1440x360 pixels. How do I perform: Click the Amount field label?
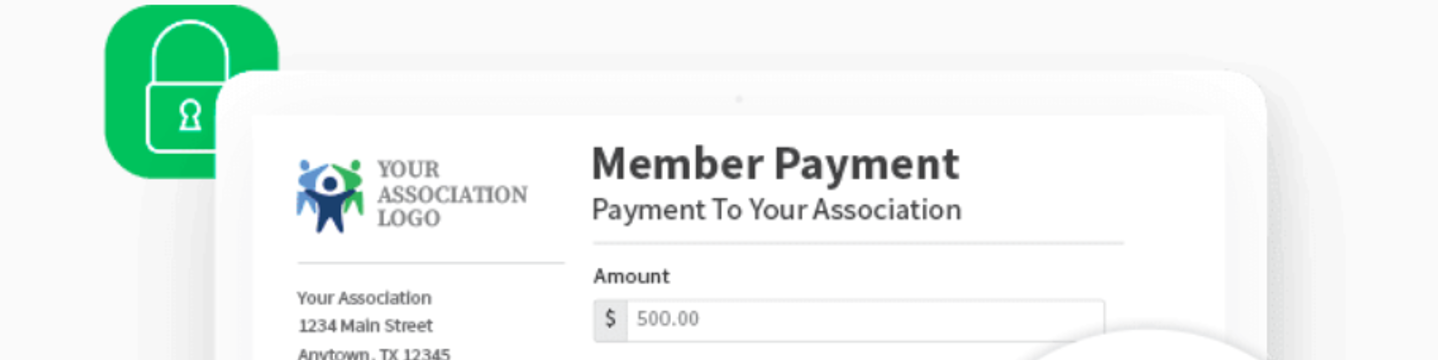631,276
